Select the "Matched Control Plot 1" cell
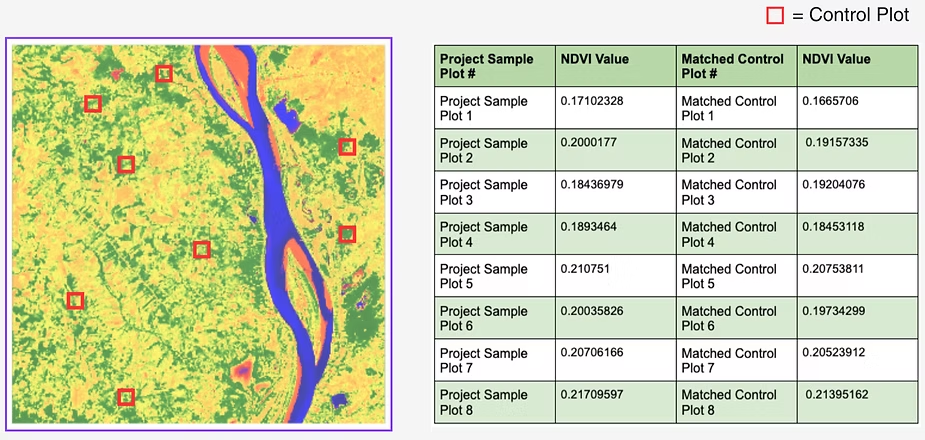The height and width of the screenshot is (440, 925). [736, 108]
